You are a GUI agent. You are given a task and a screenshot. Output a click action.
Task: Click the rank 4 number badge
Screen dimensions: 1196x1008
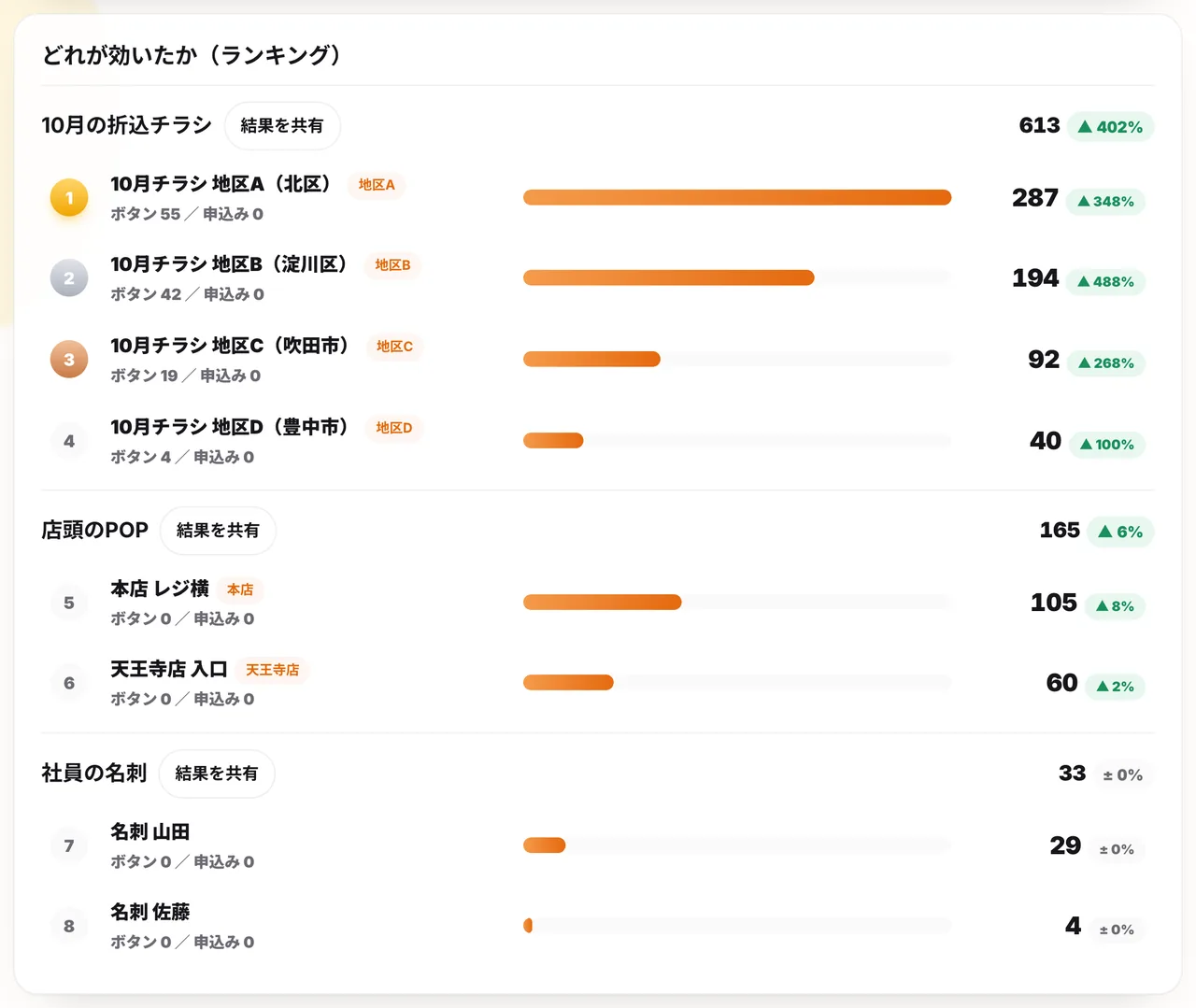[69, 441]
